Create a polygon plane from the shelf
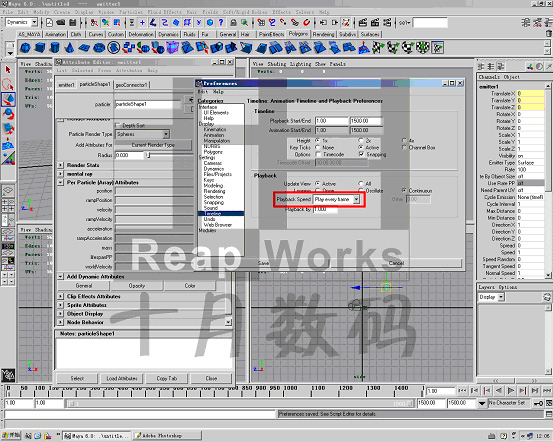The image size is (553, 442). coord(84,48)
